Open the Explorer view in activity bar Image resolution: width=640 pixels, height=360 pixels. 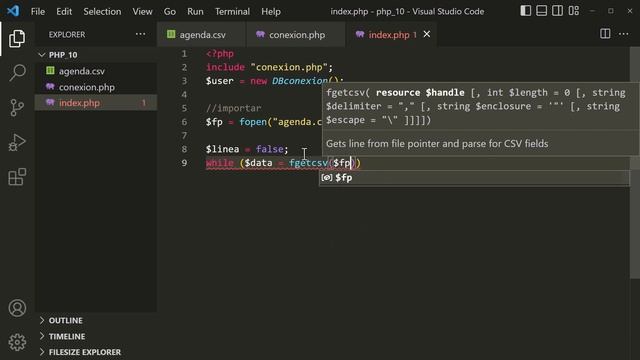coord(17,38)
